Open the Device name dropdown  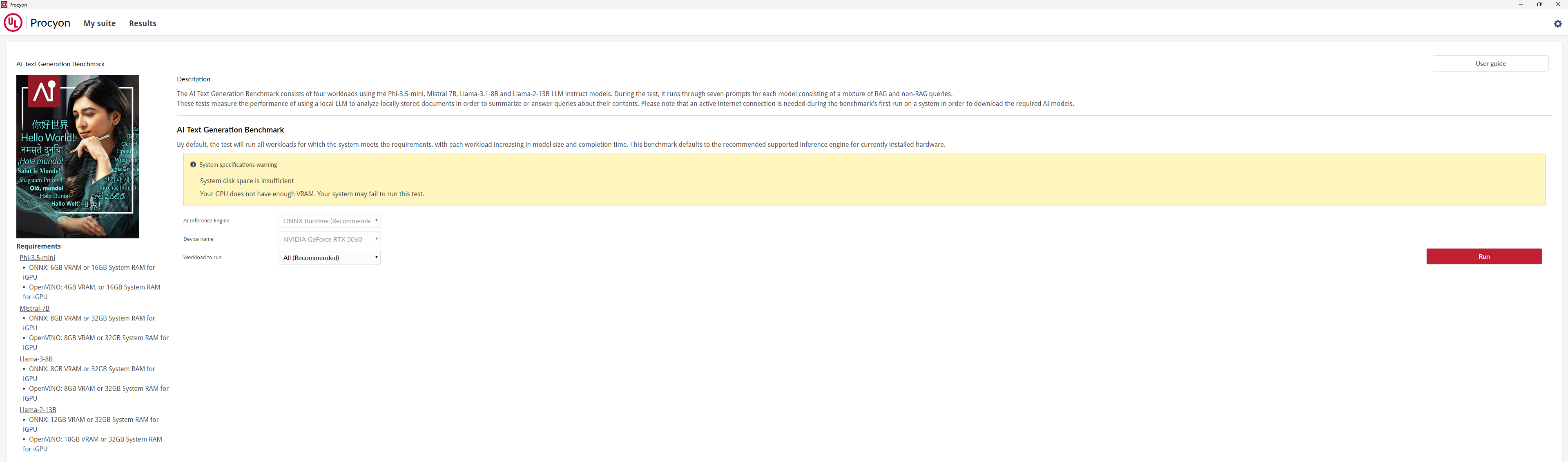pos(329,239)
